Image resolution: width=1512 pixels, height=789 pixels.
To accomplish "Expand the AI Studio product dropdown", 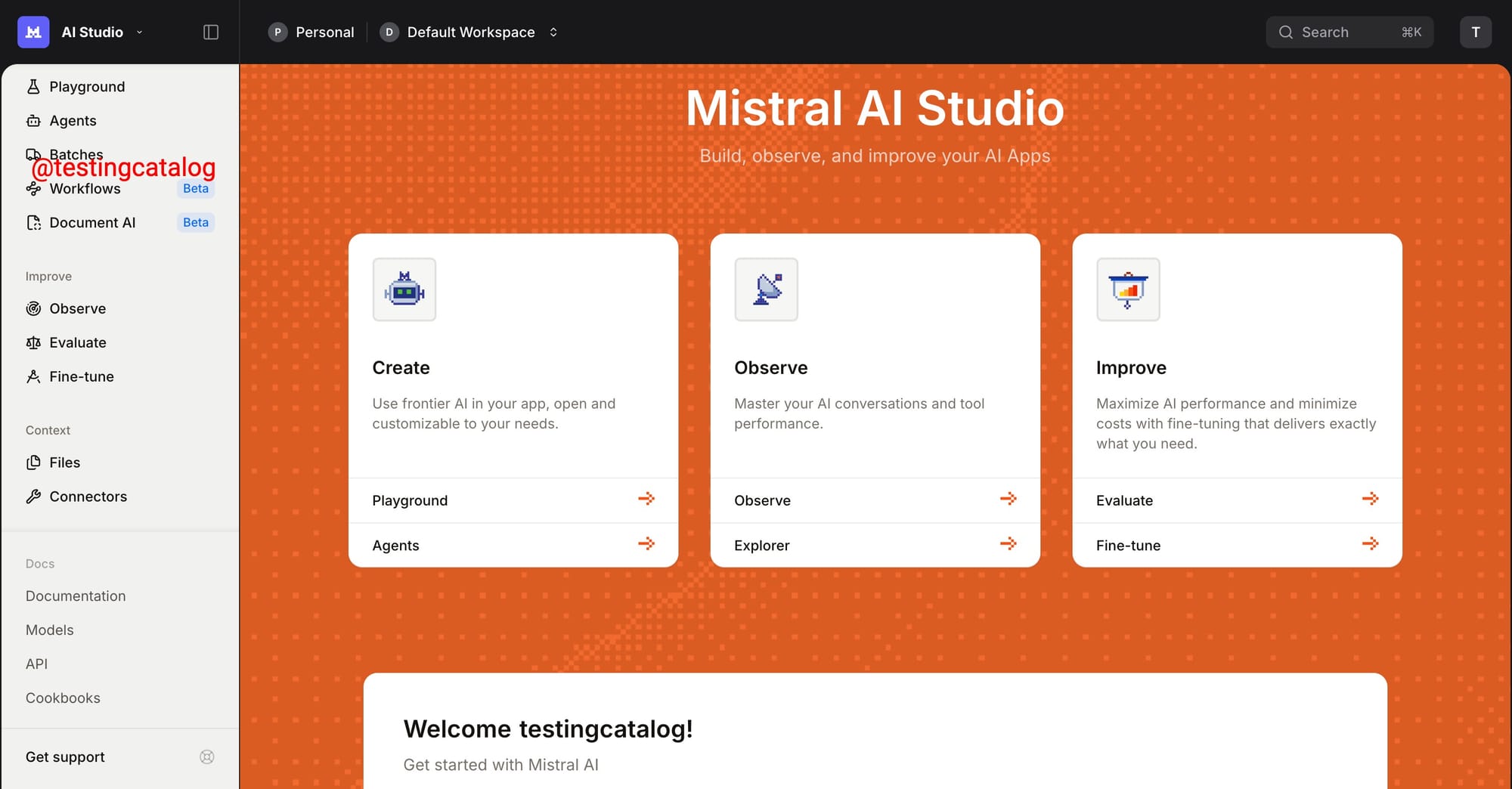I will (139, 32).
